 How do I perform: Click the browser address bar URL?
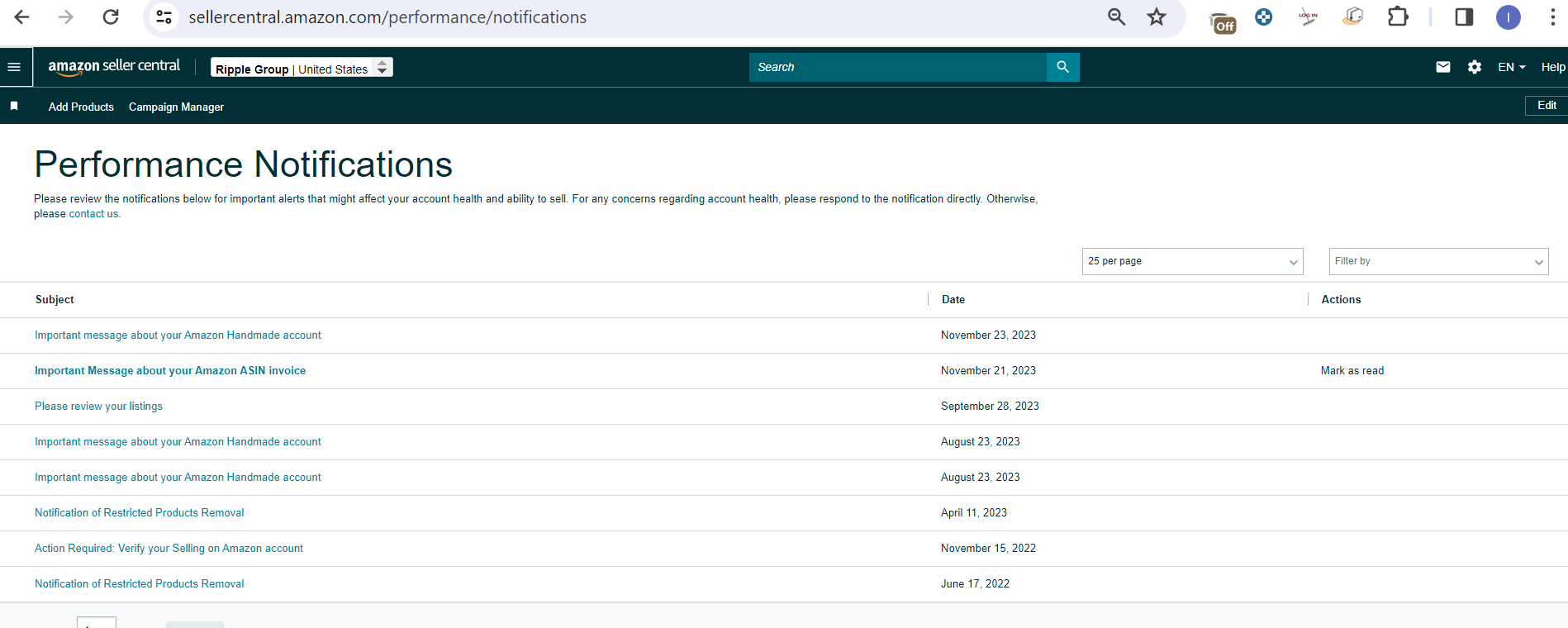click(x=387, y=17)
